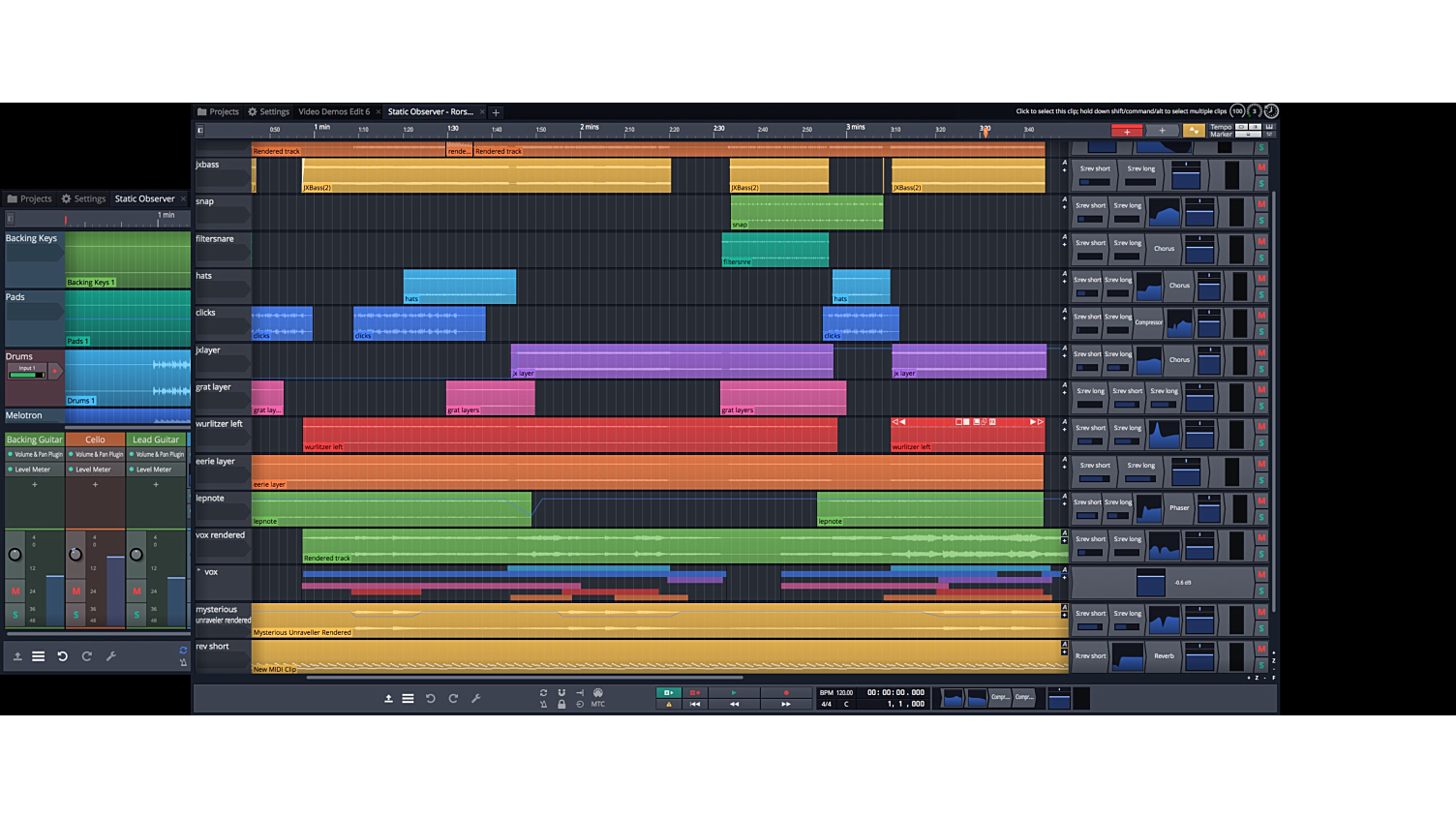This screenshot has height=819, width=1456.
Task: Click the 2 mins ruler mark
Action: (590, 127)
